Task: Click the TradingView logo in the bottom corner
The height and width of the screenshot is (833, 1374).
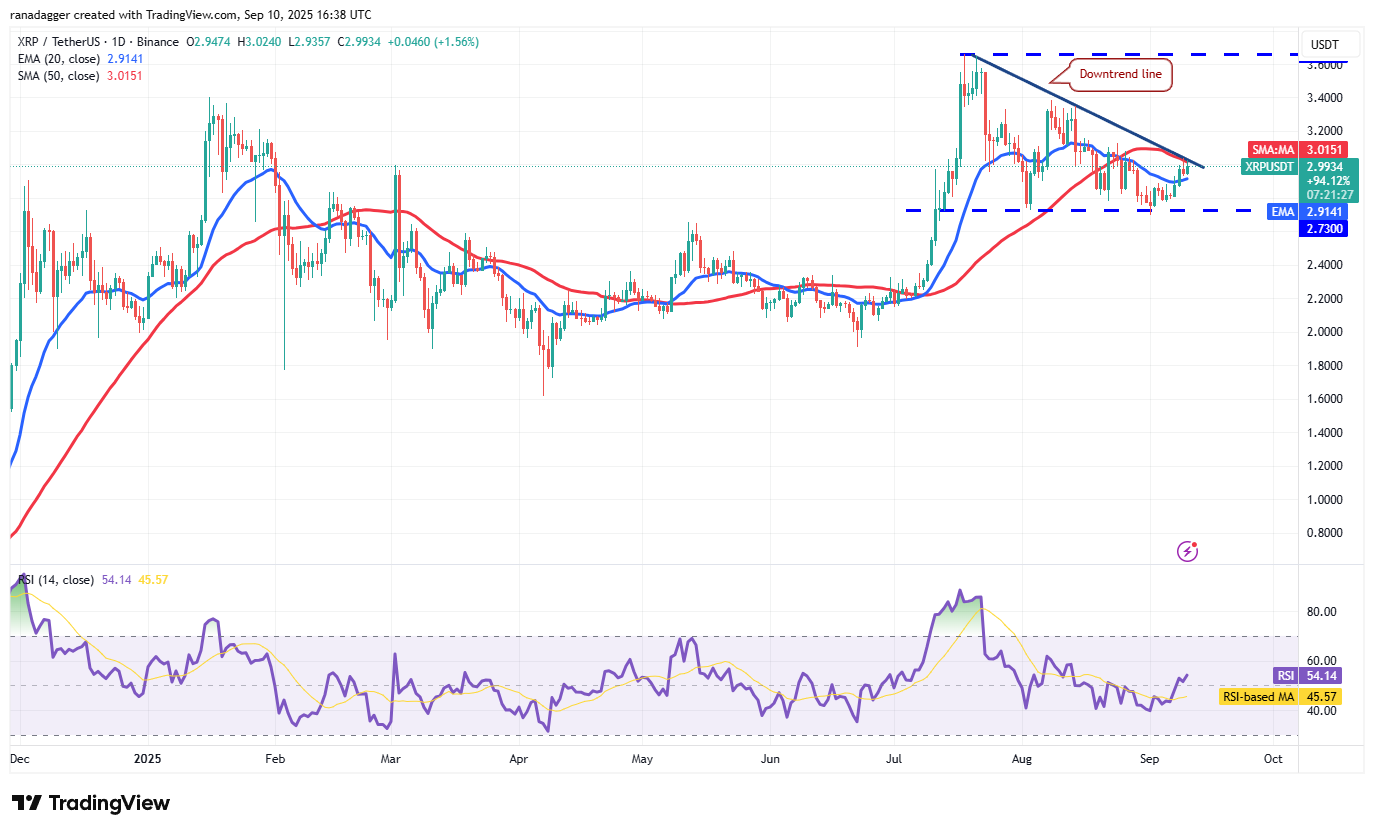Action: coord(90,803)
